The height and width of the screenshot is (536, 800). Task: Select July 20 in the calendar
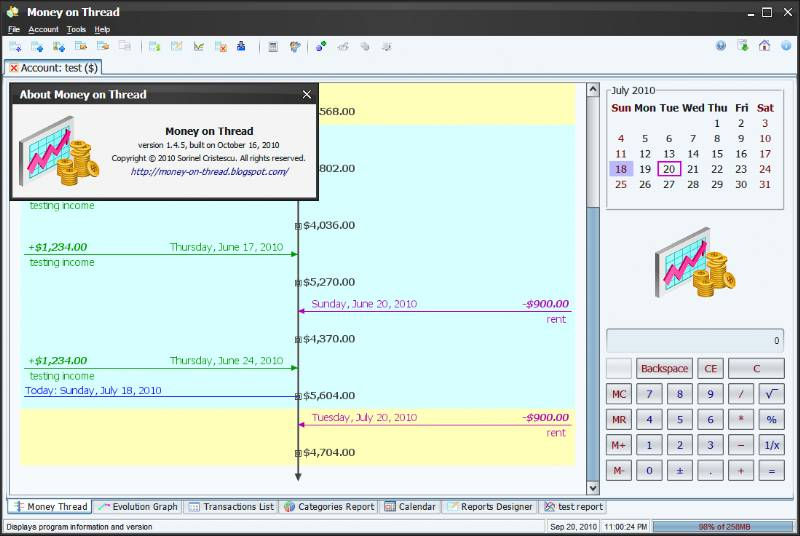pyautogui.click(x=669, y=169)
